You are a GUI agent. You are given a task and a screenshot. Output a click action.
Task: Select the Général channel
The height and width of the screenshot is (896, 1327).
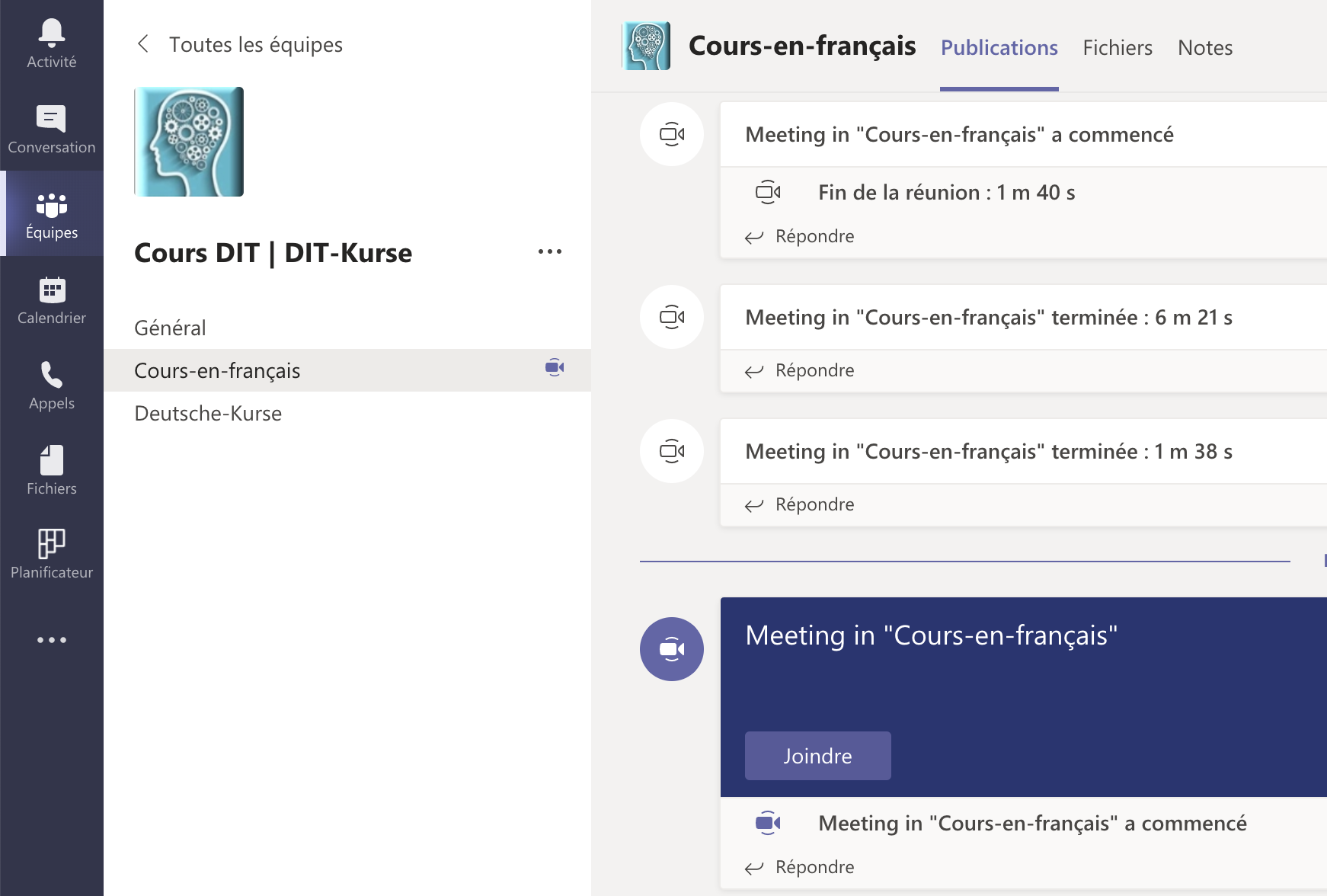tap(347, 328)
